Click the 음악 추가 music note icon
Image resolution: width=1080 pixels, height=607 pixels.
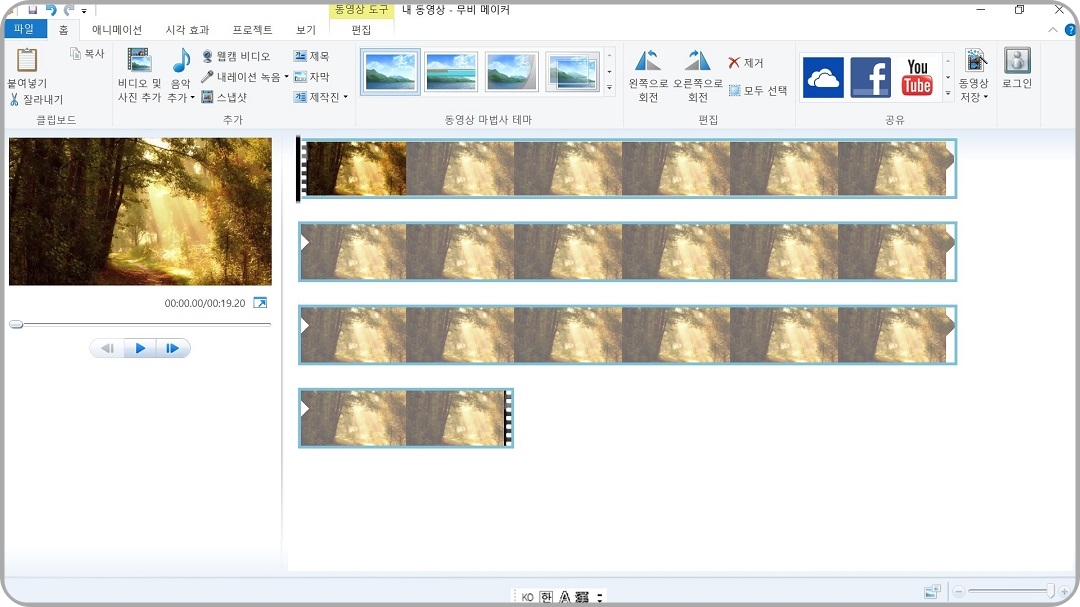coord(181,61)
